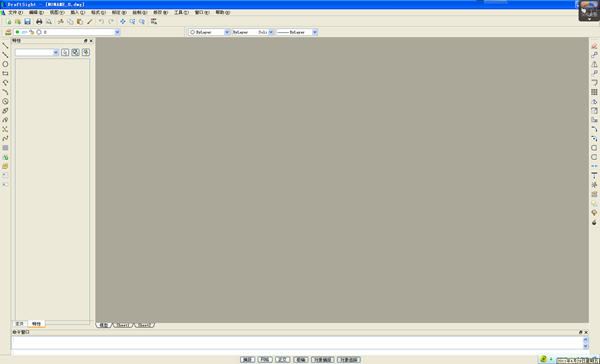Click the Print Preview magnifier page icon

click(x=49, y=22)
